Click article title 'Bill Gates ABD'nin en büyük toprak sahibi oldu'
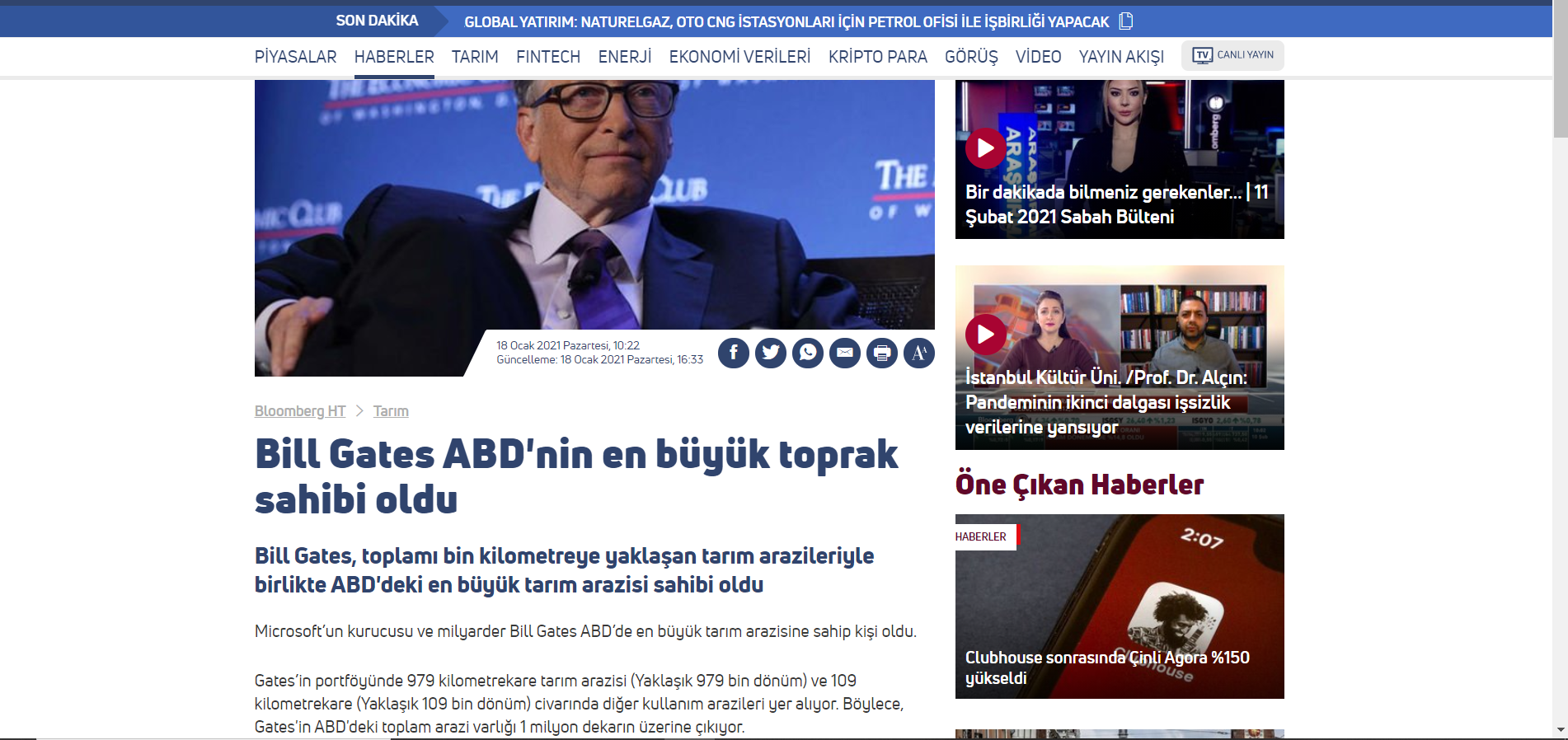 pos(576,476)
